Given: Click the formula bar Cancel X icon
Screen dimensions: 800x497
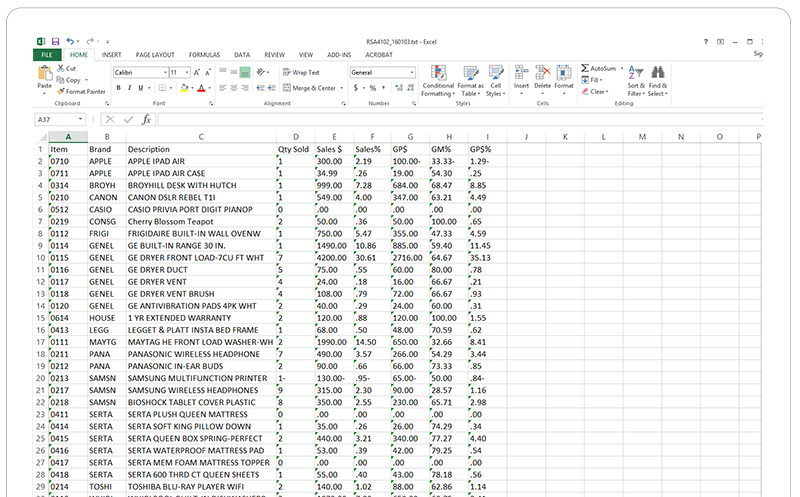Looking at the screenshot, I should [109, 119].
